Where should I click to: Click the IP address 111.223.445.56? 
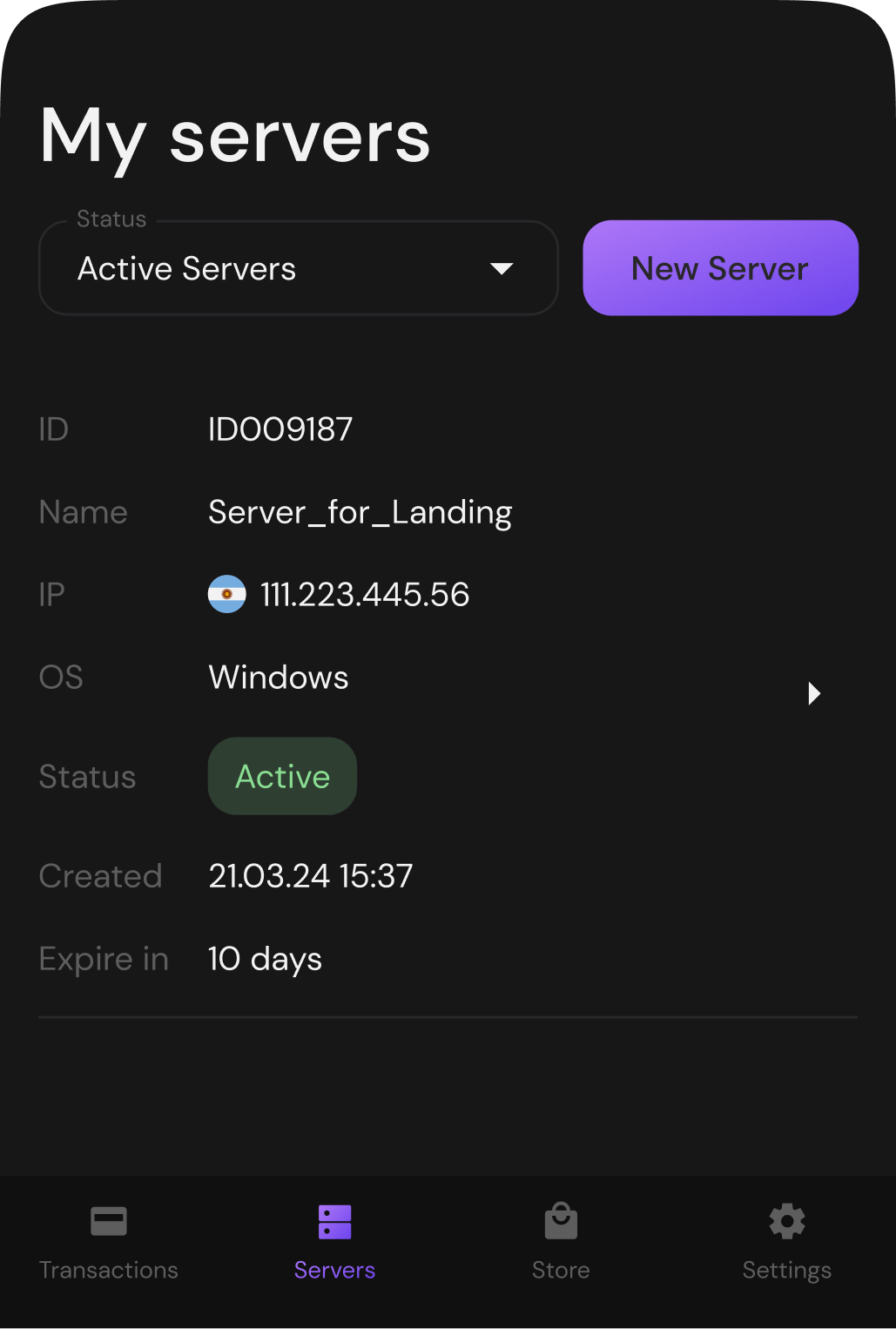click(x=365, y=595)
